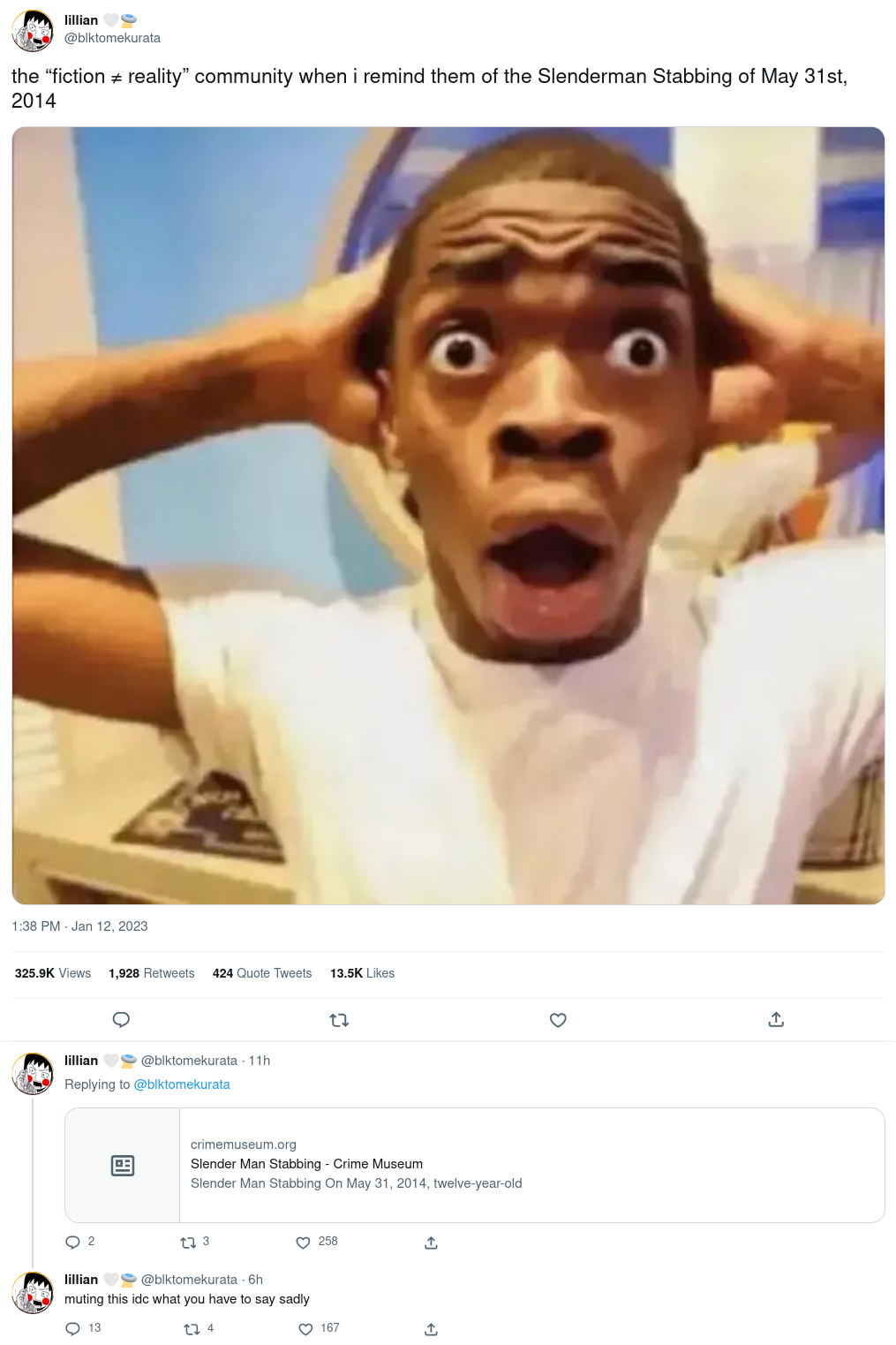The width and height of the screenshot is (896, 1345).
Task: Open the shocked man meme image
Action: click(x=448, y=516)
